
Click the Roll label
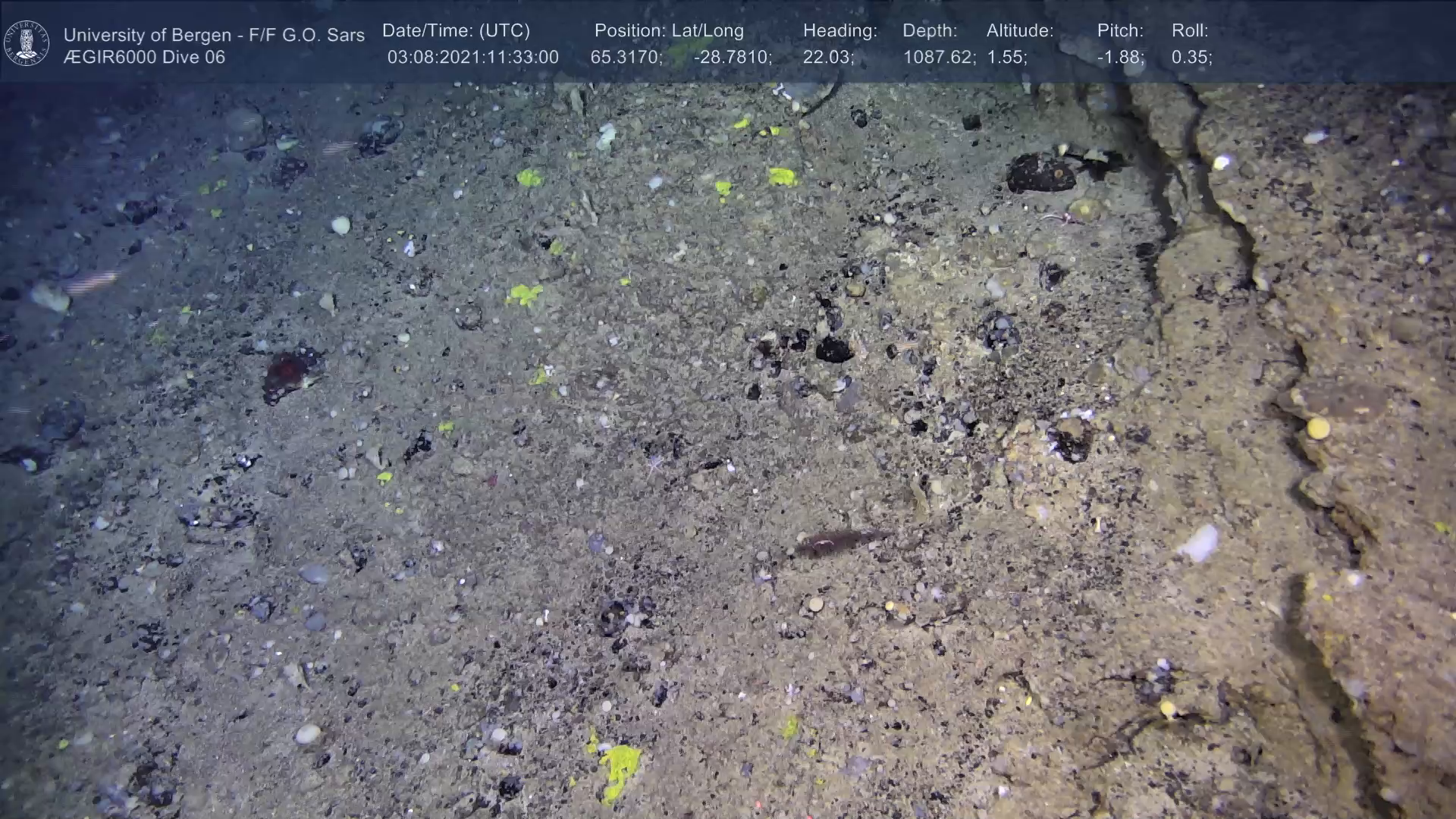[x=1189, y=31]
